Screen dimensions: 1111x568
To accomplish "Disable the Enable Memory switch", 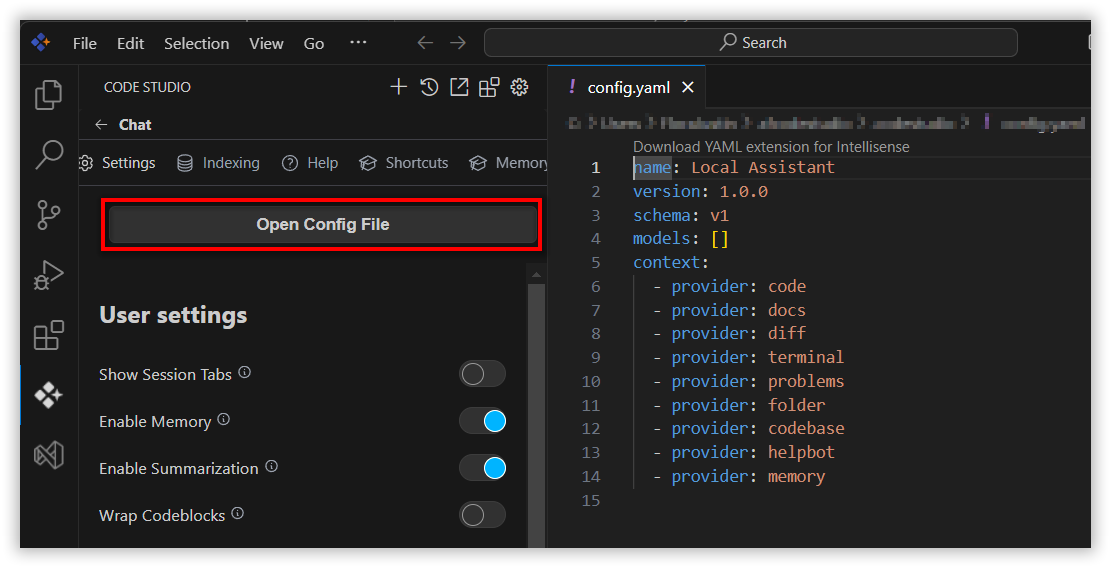I will (483, 421).
